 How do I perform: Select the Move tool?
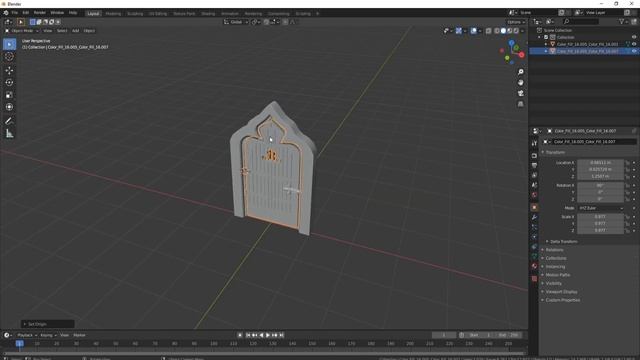click(9, 71)
